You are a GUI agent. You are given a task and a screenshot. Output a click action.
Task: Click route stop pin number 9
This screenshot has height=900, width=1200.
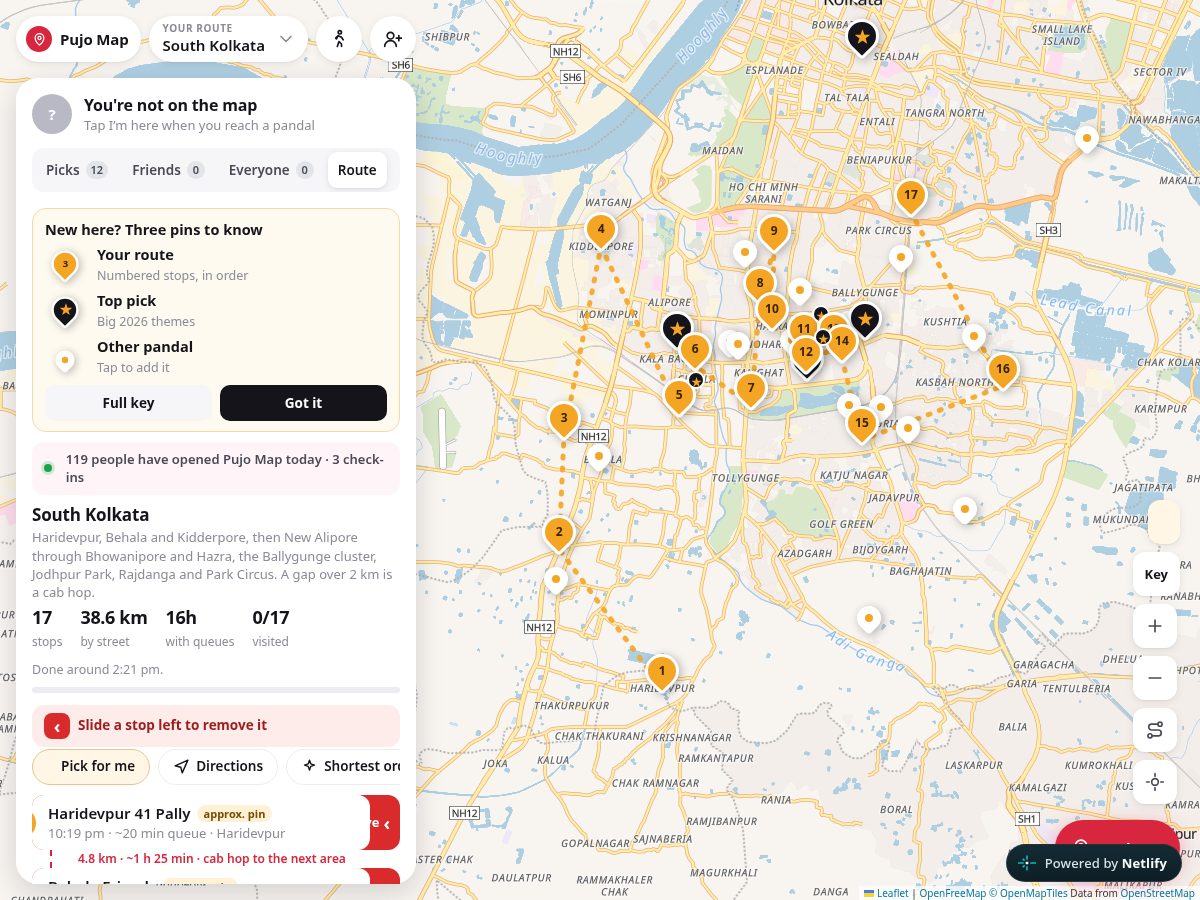773,233
